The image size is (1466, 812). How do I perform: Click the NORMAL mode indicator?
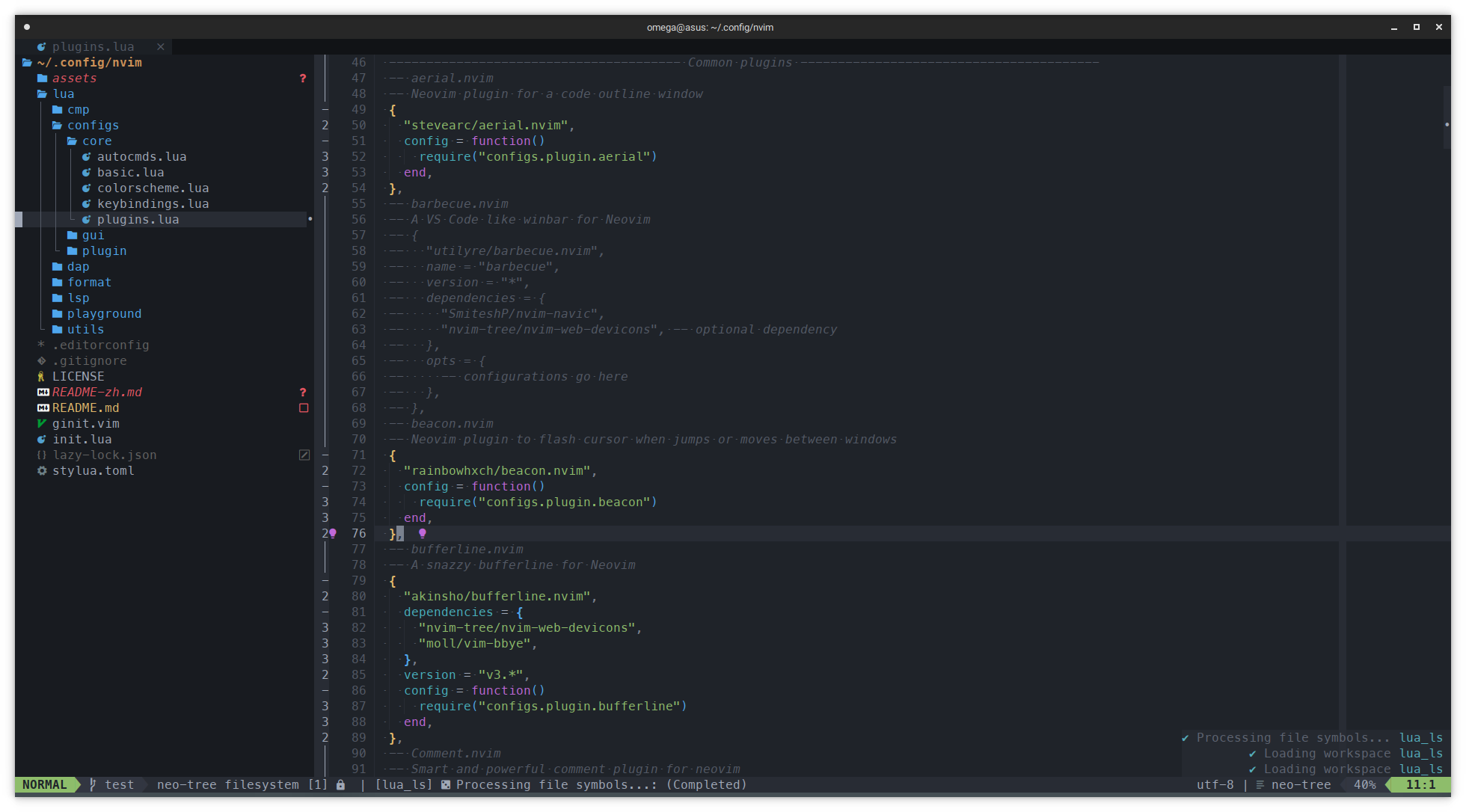tap(45, 785)
